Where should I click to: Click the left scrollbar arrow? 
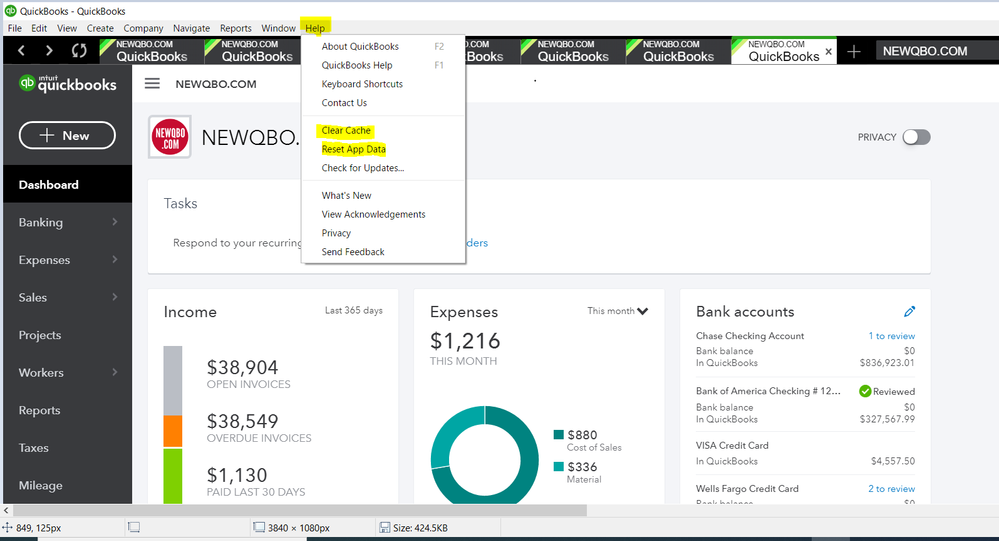click(x=6, y=510)
